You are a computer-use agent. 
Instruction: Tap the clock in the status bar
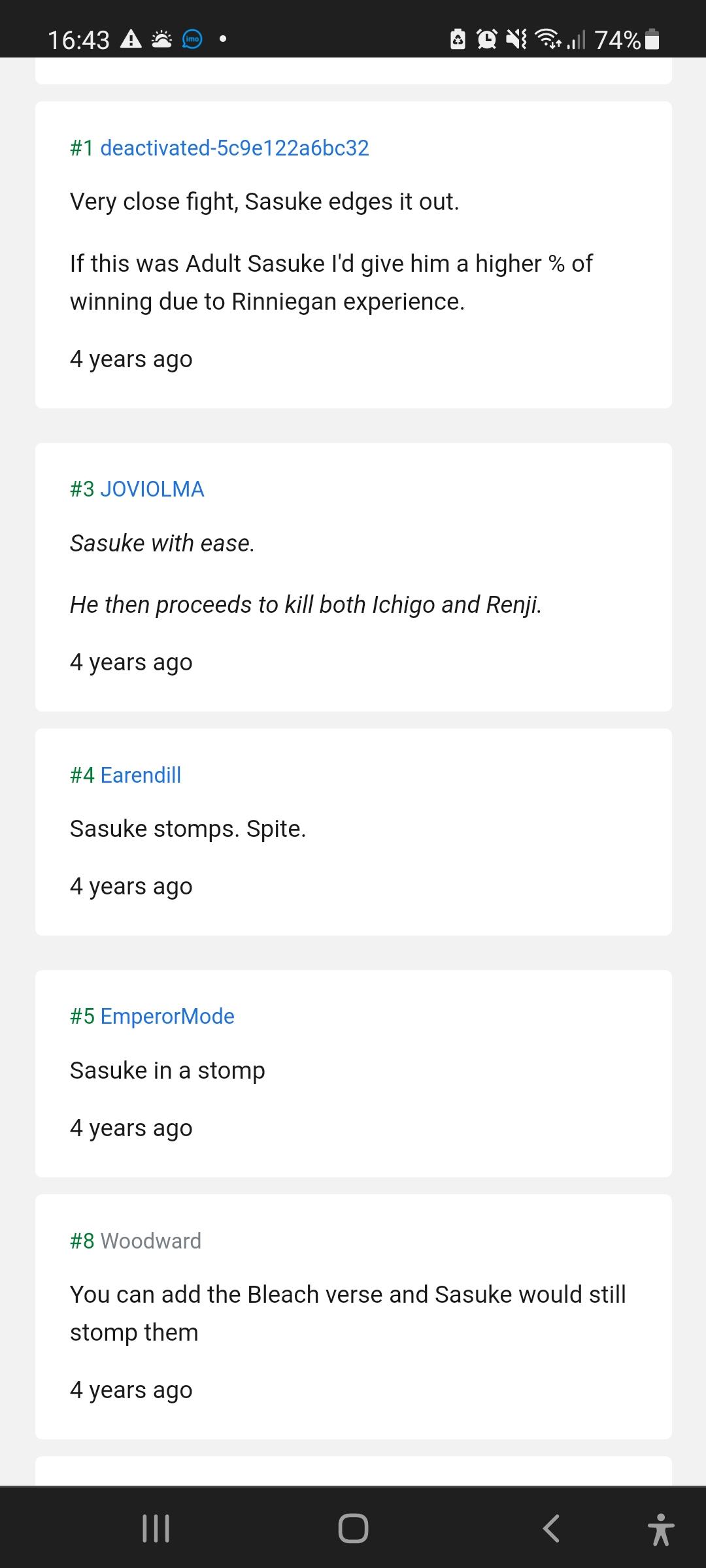pyautogui.click(x=78, y=39)
